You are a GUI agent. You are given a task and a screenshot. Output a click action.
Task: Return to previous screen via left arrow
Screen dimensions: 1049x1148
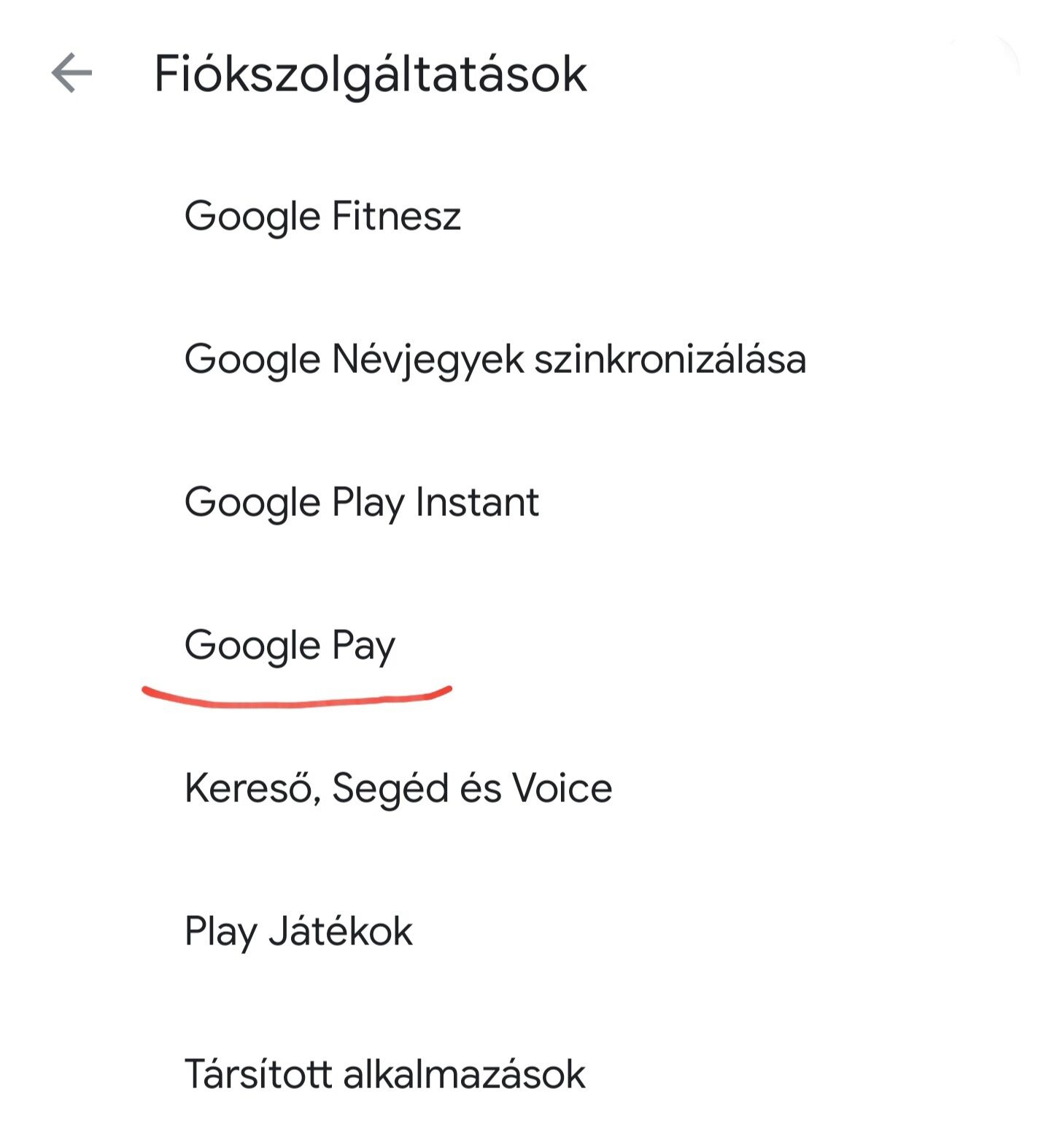[x=71, y=73]
